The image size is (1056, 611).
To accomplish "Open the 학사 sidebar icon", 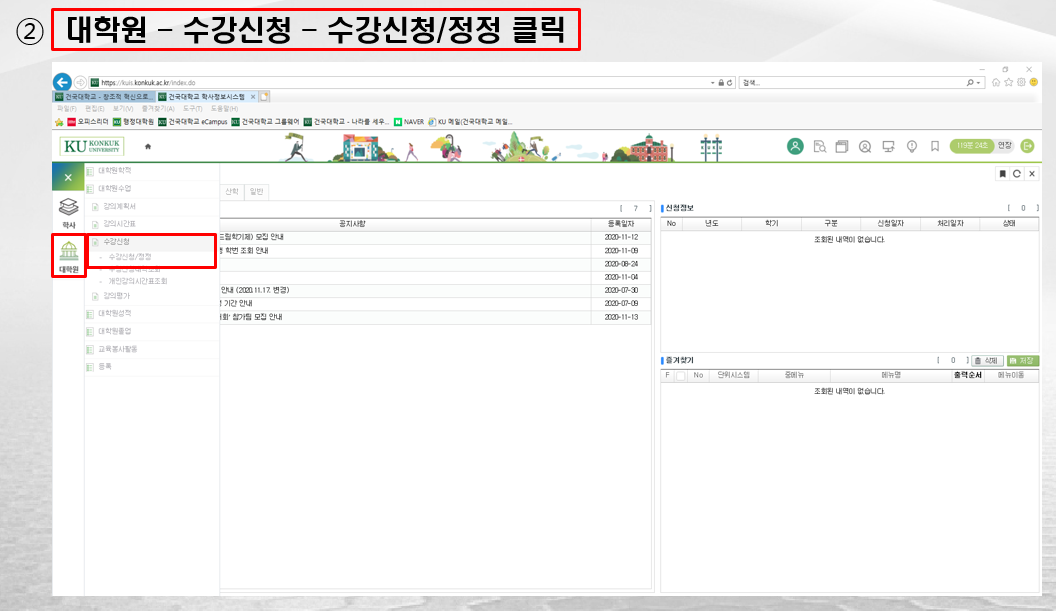I will tap(69, 212).
